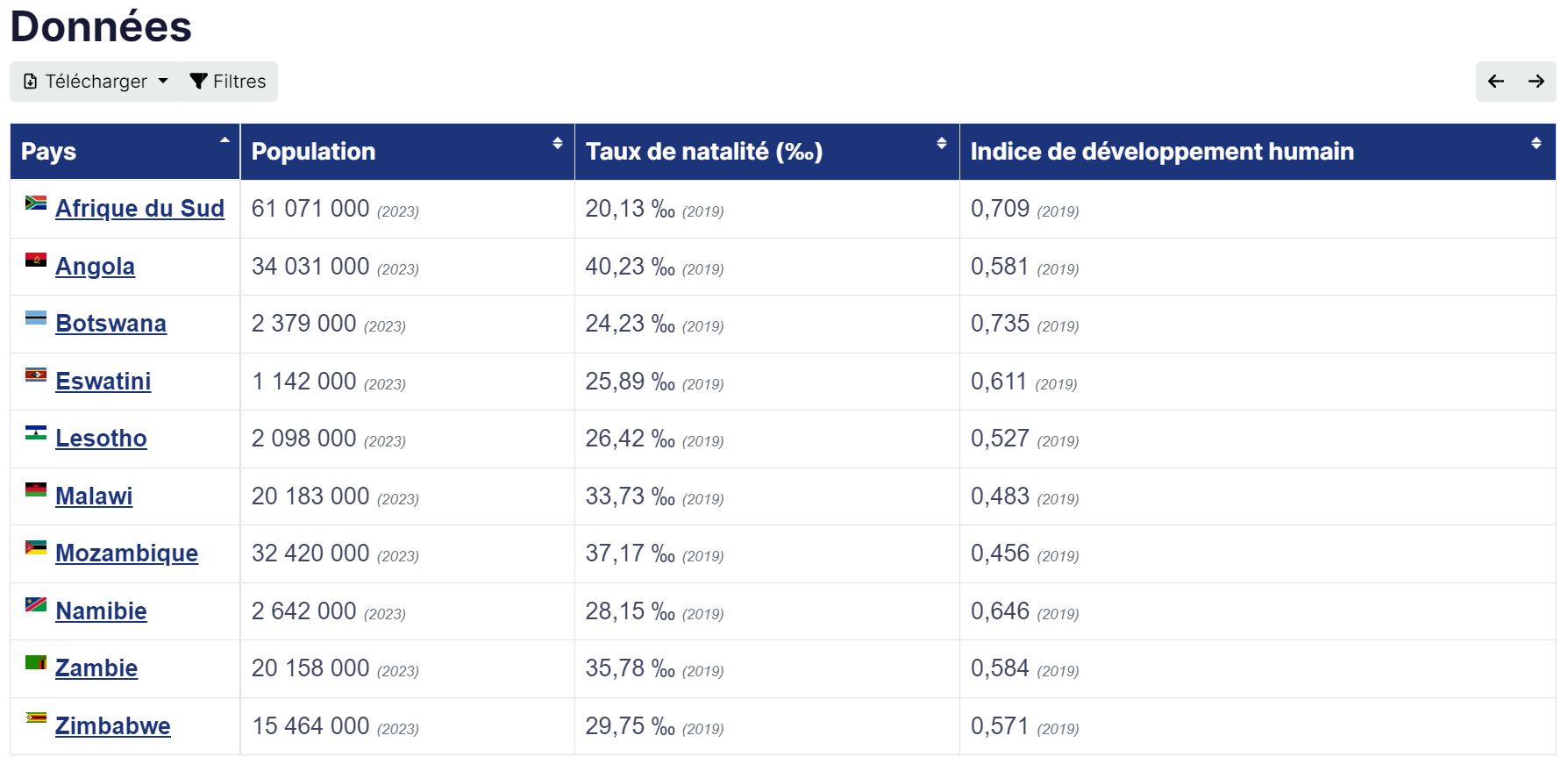The height and width of the screenshot is (764, 1568).
Task: Sort by Pays column header
Action: tap(125, 152)
